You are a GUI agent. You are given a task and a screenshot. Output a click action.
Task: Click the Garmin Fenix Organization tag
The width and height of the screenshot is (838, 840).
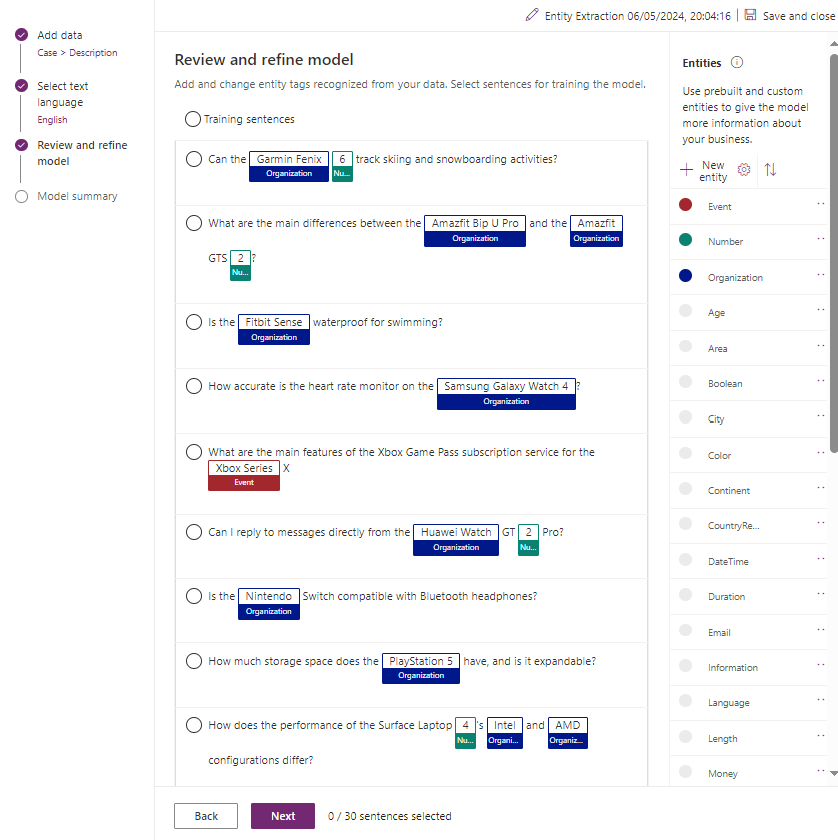pos(289,167)
